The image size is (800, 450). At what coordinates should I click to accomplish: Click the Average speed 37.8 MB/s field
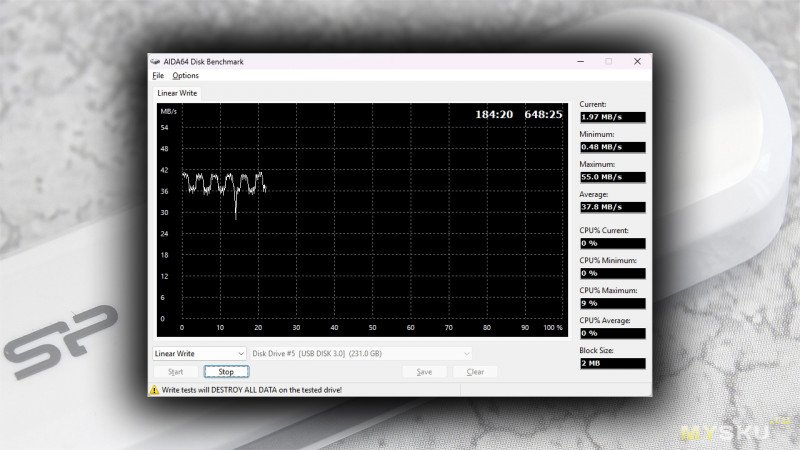(612, 207)
